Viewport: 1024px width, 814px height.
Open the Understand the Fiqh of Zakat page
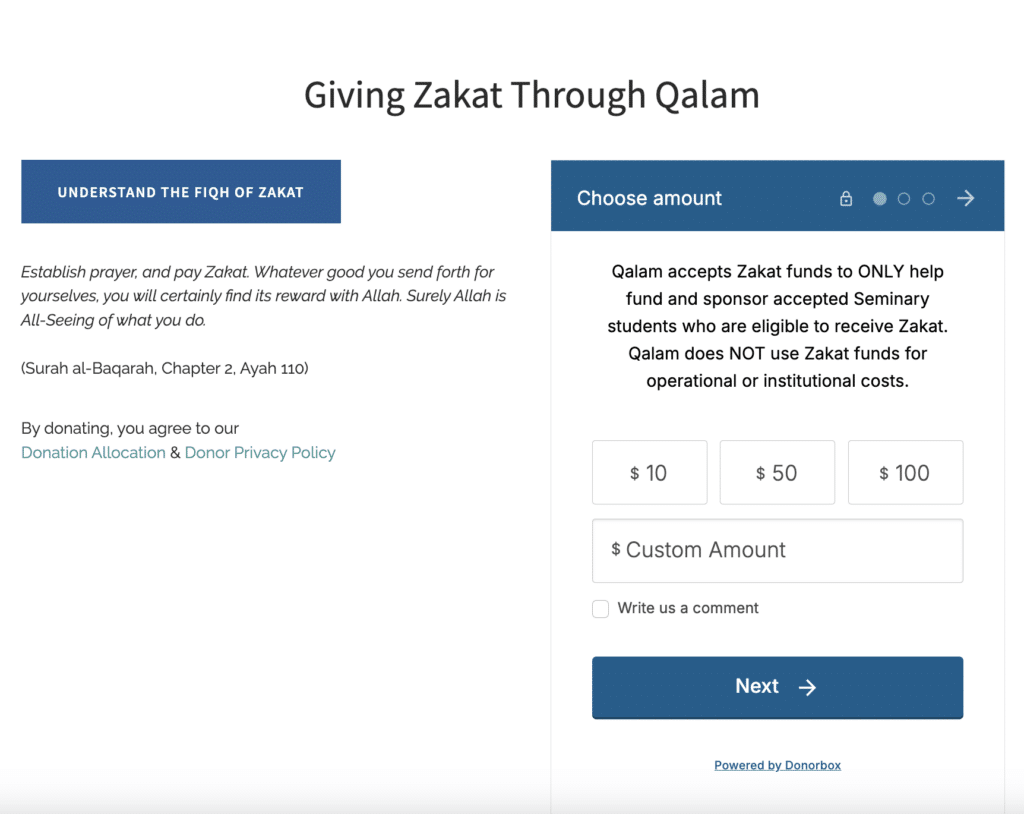[181, 191]
